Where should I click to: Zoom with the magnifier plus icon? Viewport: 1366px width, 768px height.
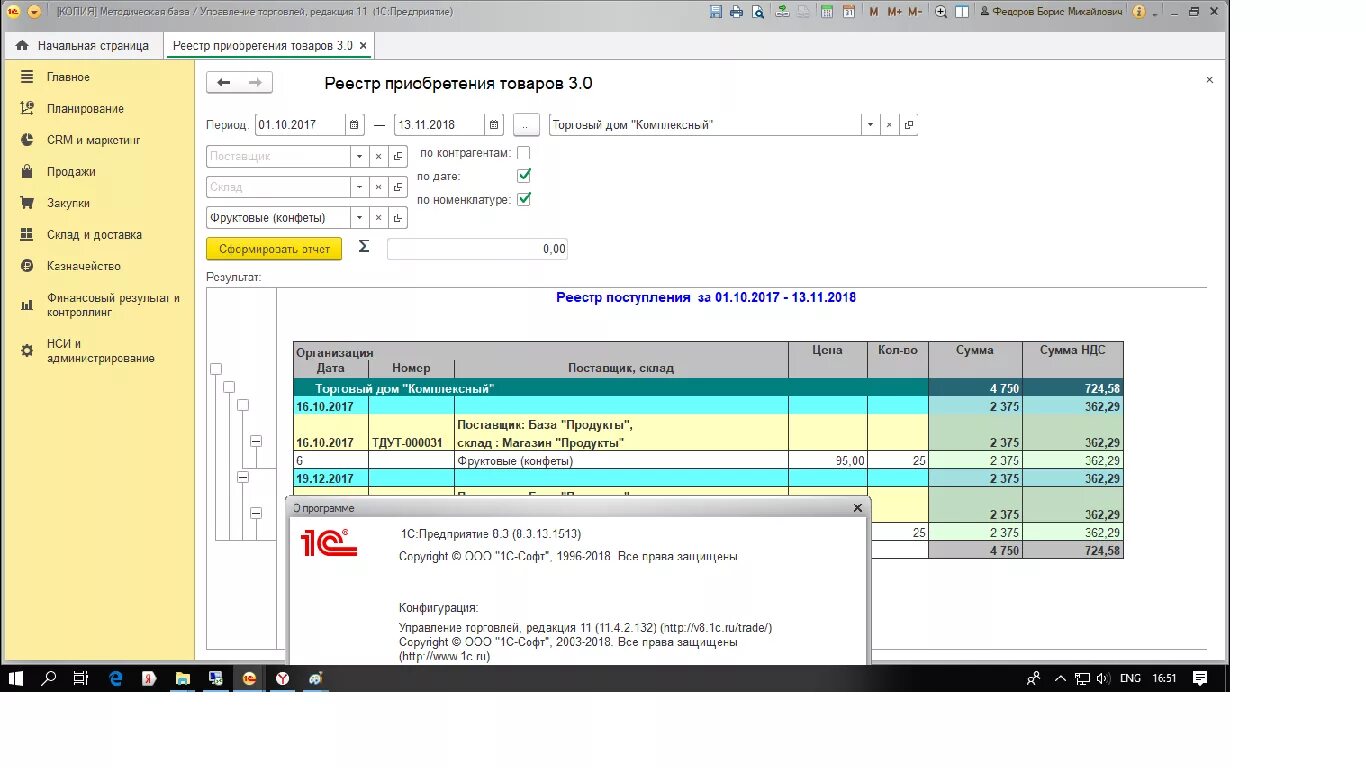coord(941,12)
